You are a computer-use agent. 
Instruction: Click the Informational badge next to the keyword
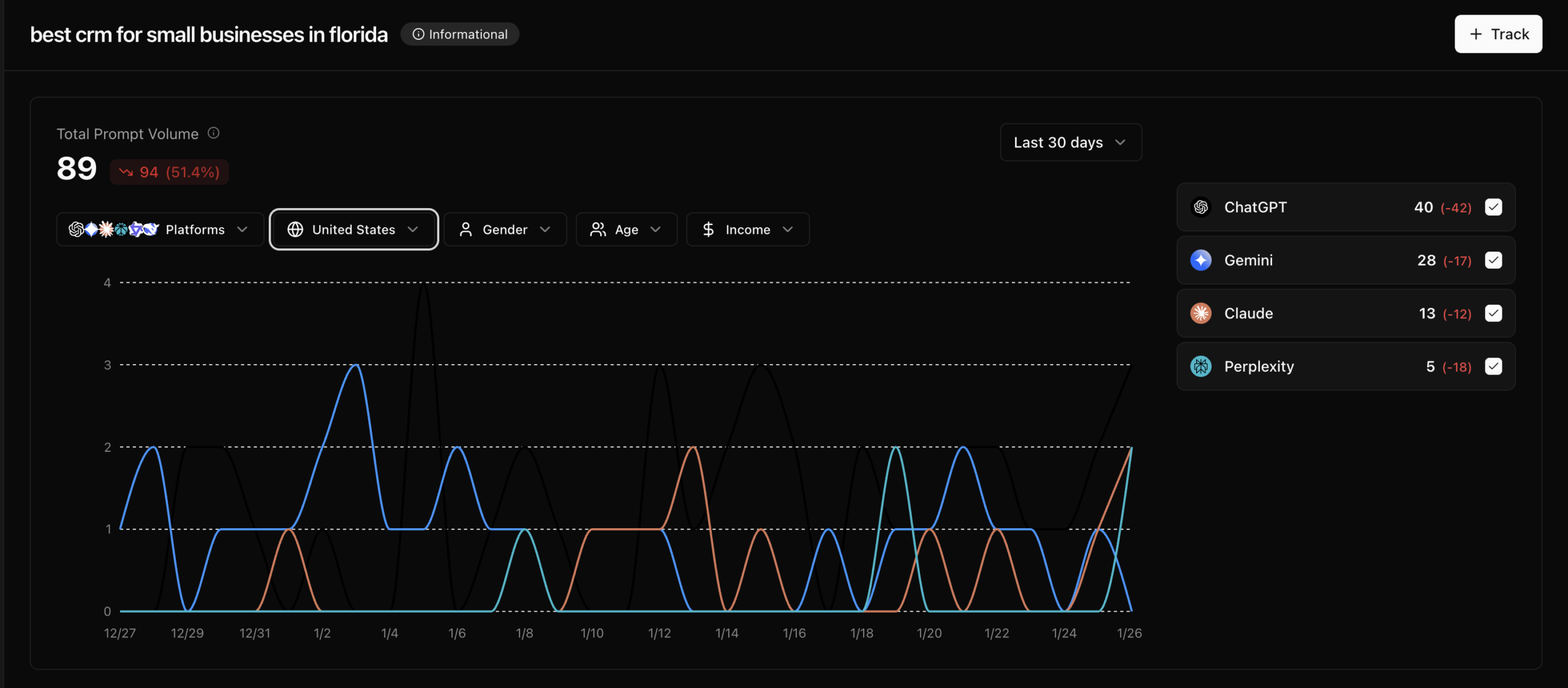460,34
